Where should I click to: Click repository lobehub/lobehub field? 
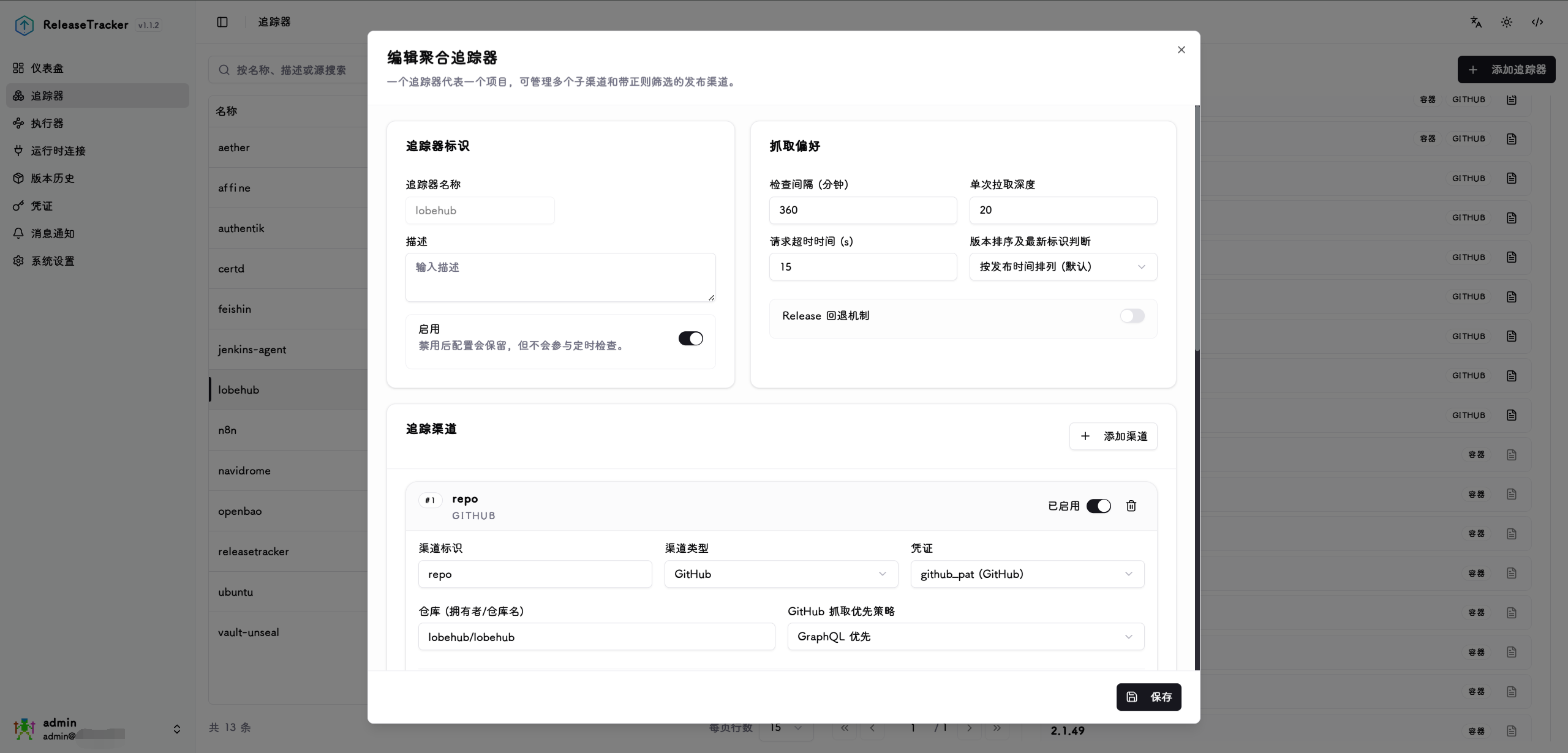click(x=597, y=637)
